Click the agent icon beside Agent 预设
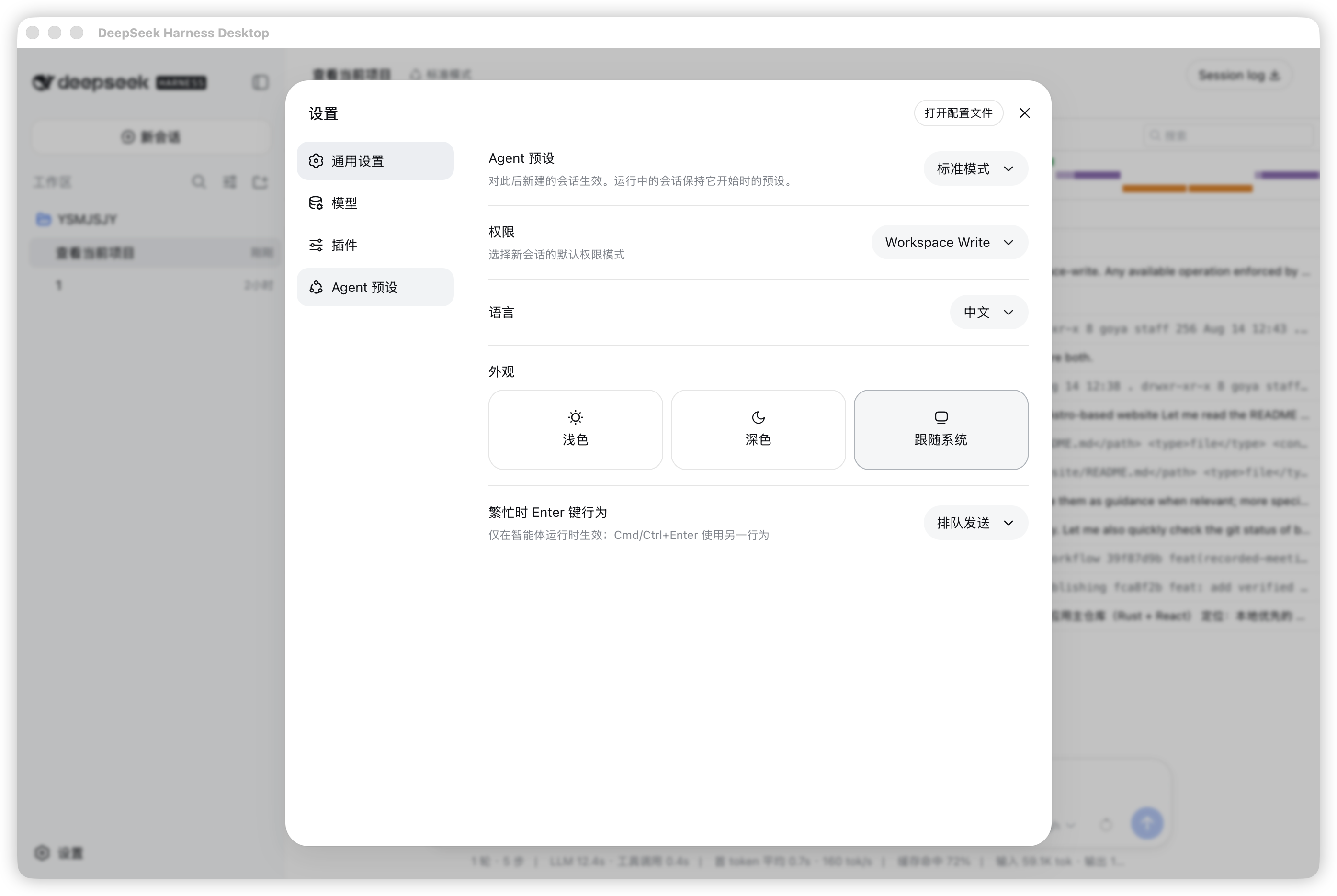Viewport: 1337px width, 896px height. [x=316, y=288]
